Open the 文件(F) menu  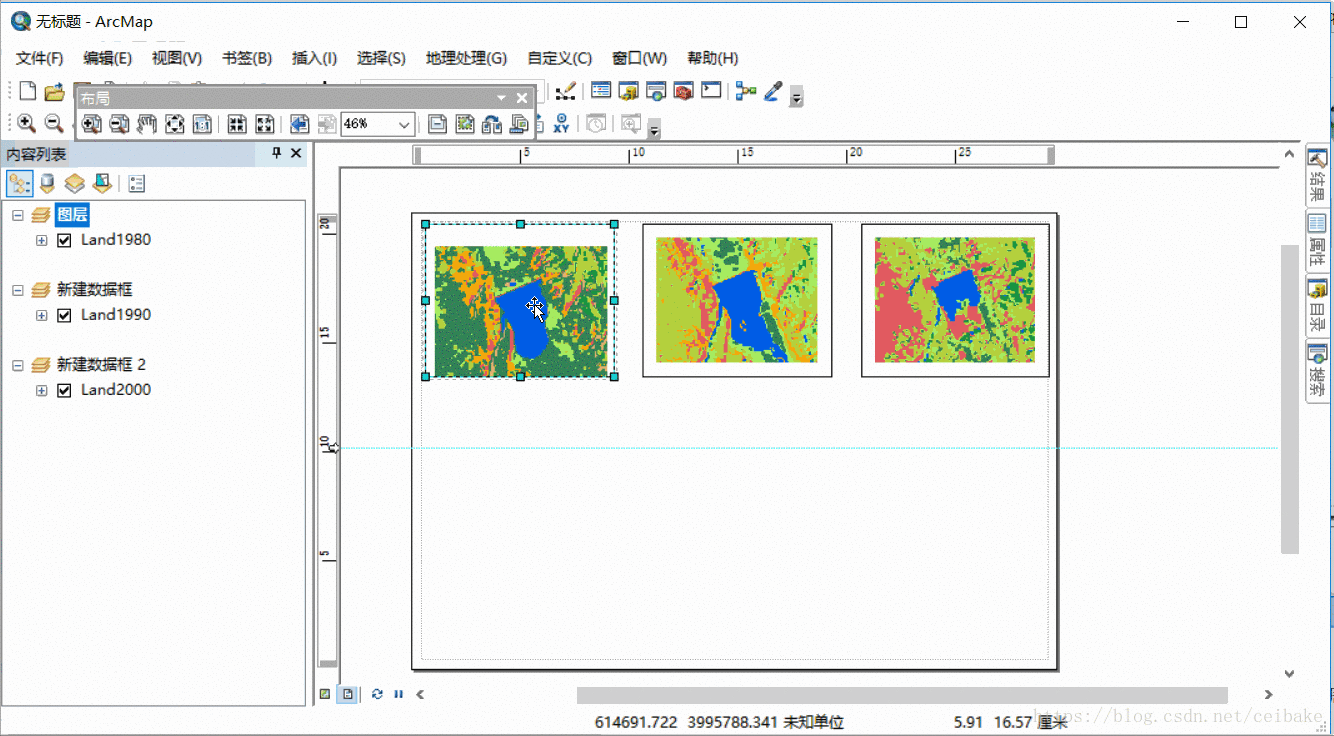point(40,58)
